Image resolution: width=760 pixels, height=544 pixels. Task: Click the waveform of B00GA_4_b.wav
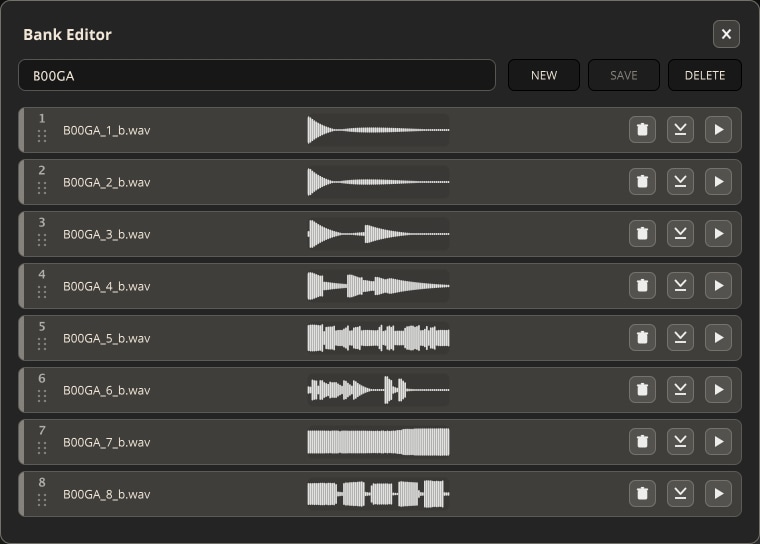pos(378,286)
